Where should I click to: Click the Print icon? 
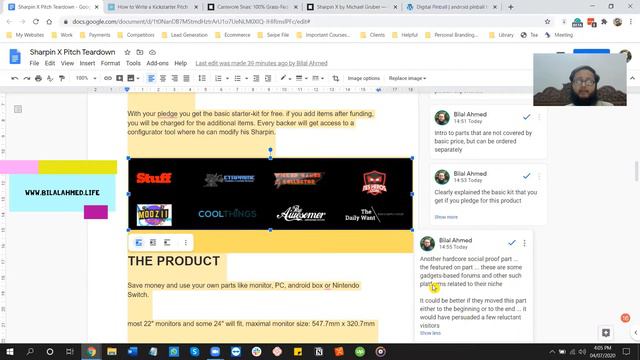(38, 78)
